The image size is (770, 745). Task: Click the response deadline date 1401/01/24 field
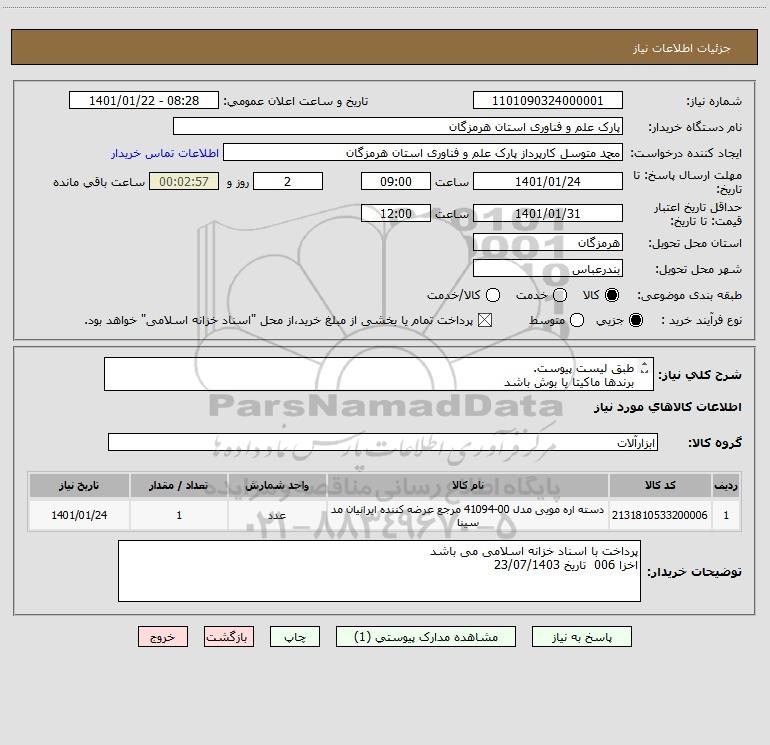548,182
